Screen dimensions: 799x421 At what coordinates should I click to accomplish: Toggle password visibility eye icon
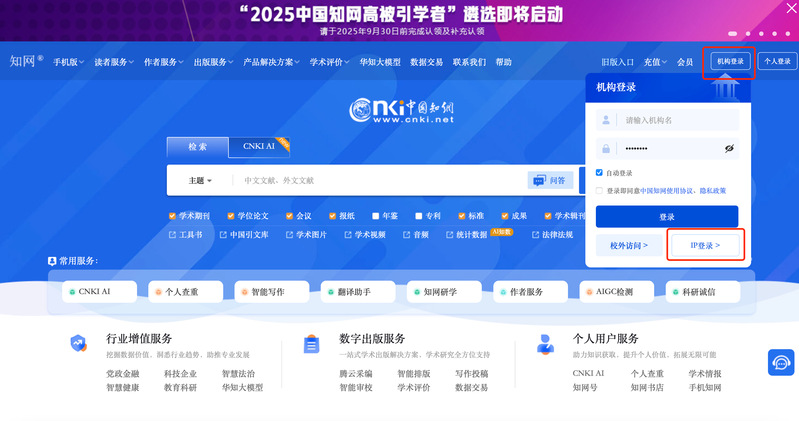click(729, 148)
